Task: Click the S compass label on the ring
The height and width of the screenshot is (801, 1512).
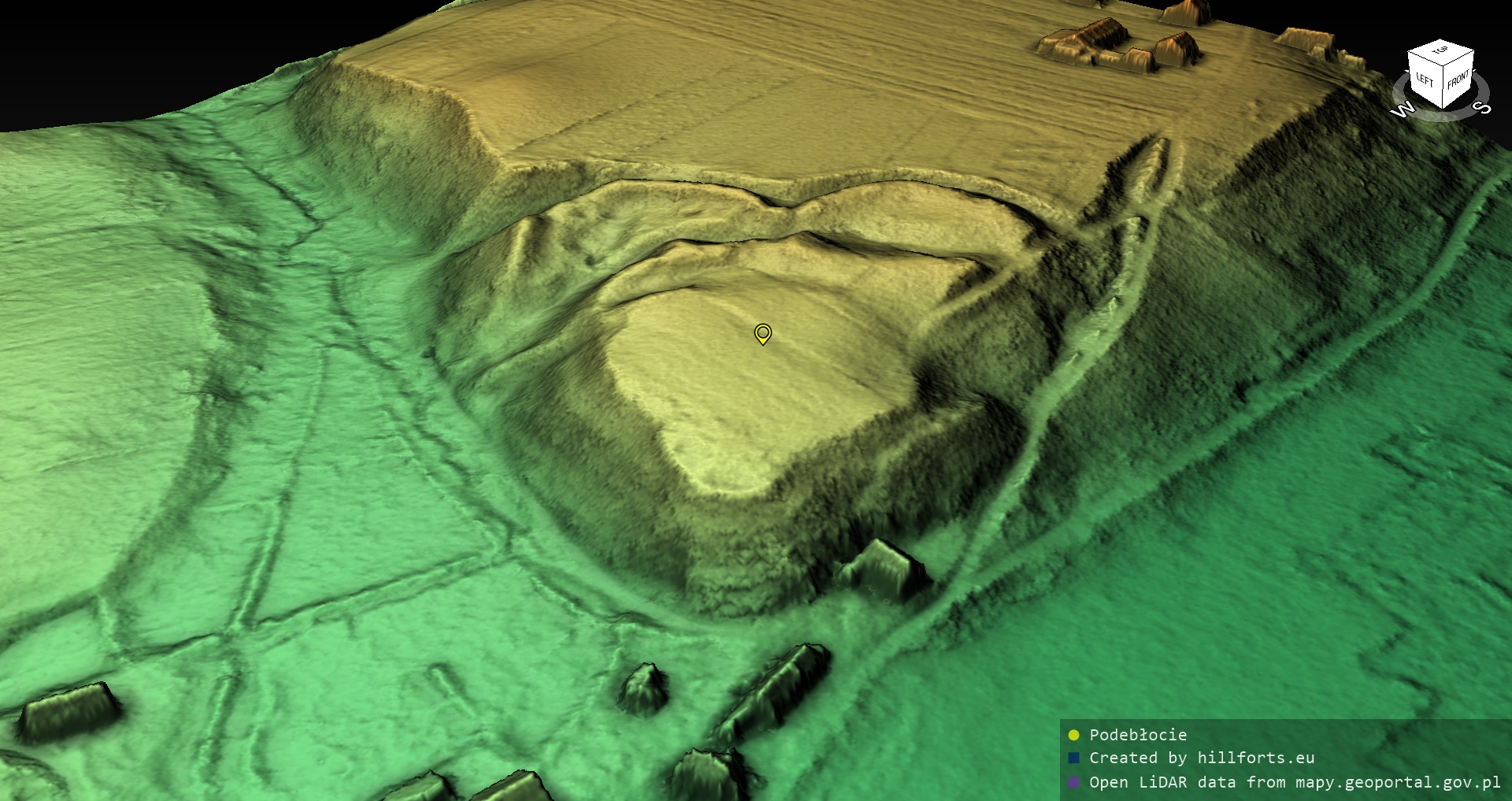Action: pos(1481,107)
